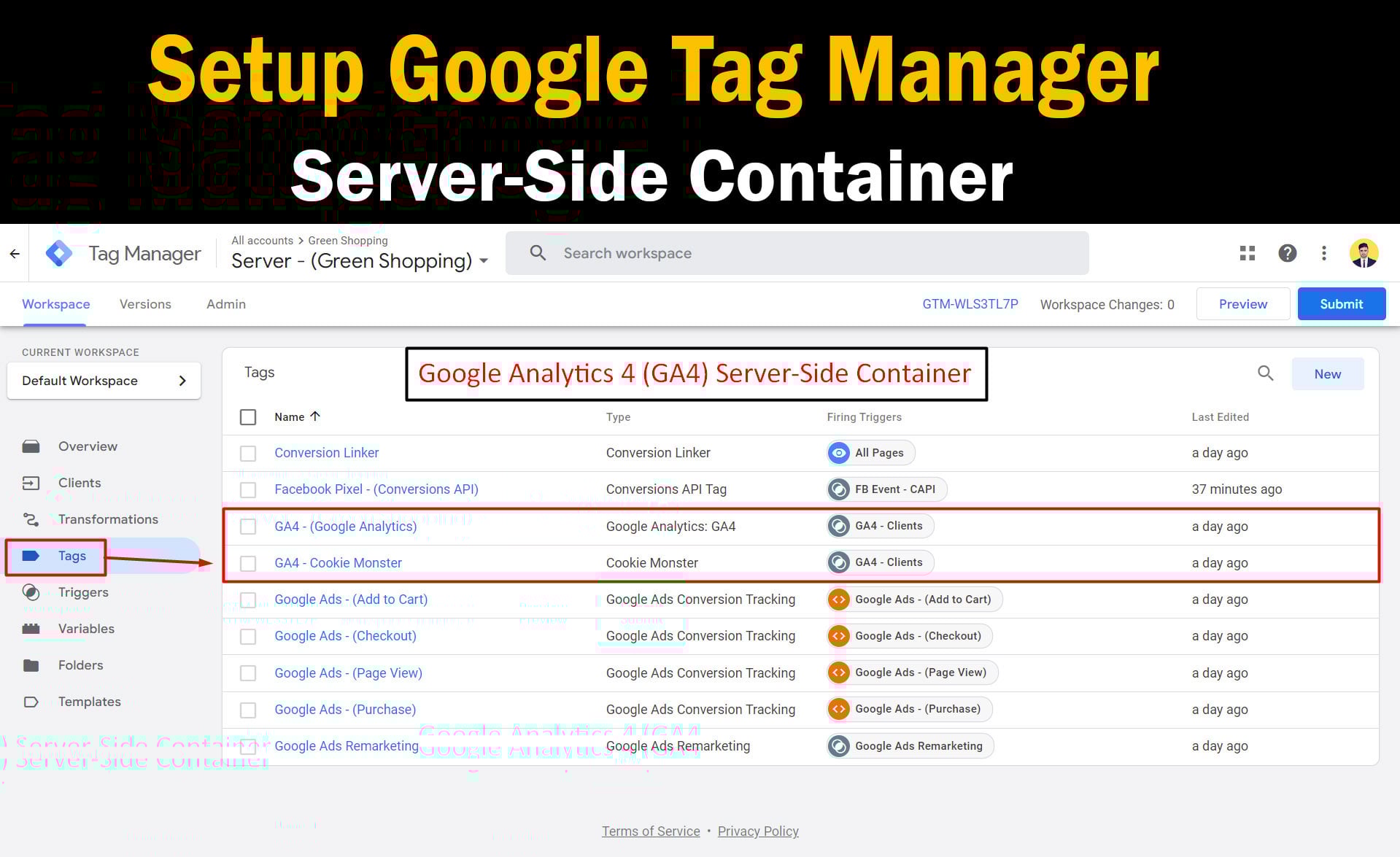Switch to the Versions tab
This screenshot has height=857, width=1400.
pos(145,304)
